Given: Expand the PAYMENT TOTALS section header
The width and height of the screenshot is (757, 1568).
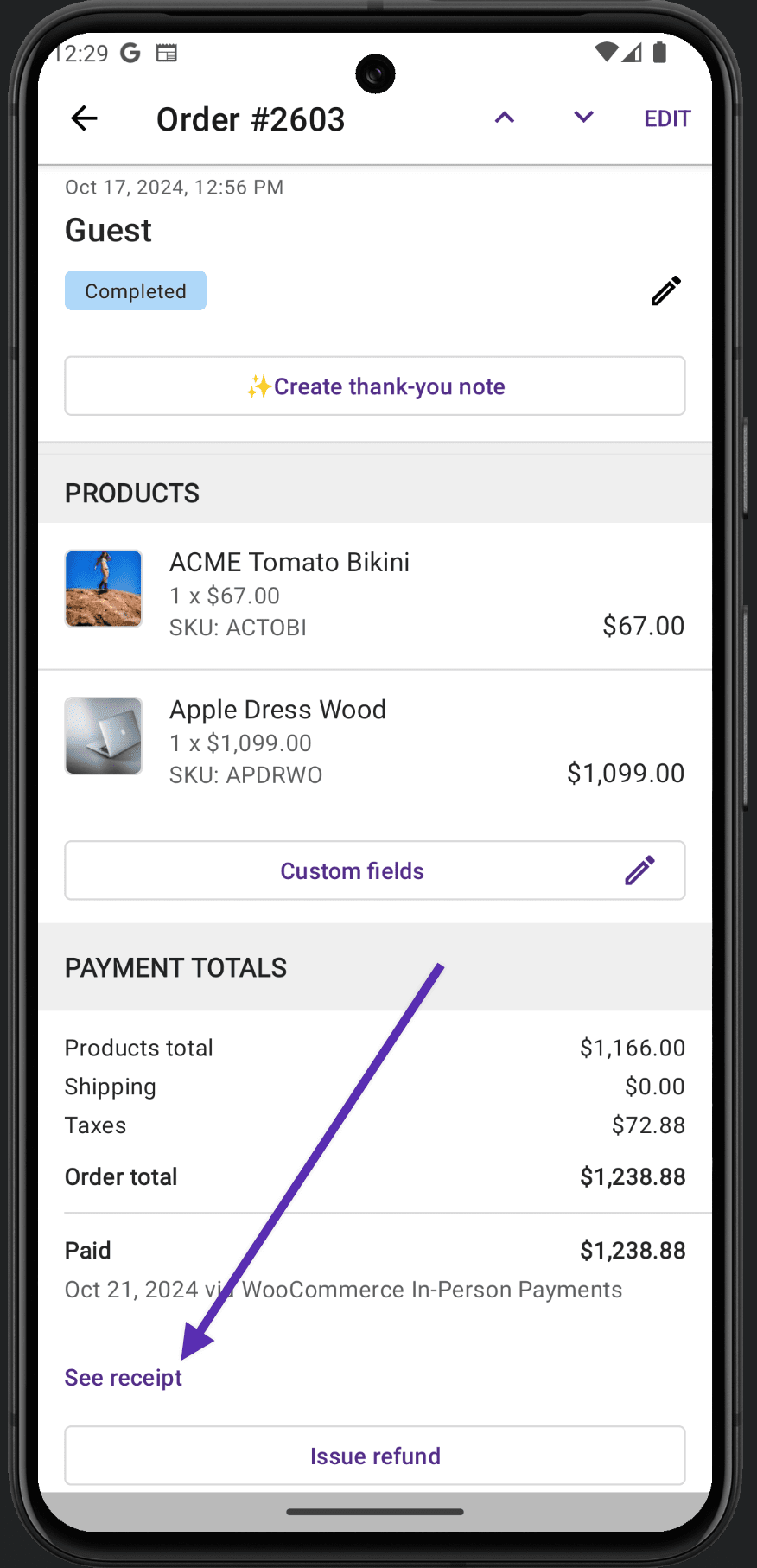Looking at the screenshot, I should click(x=175, y=967).
